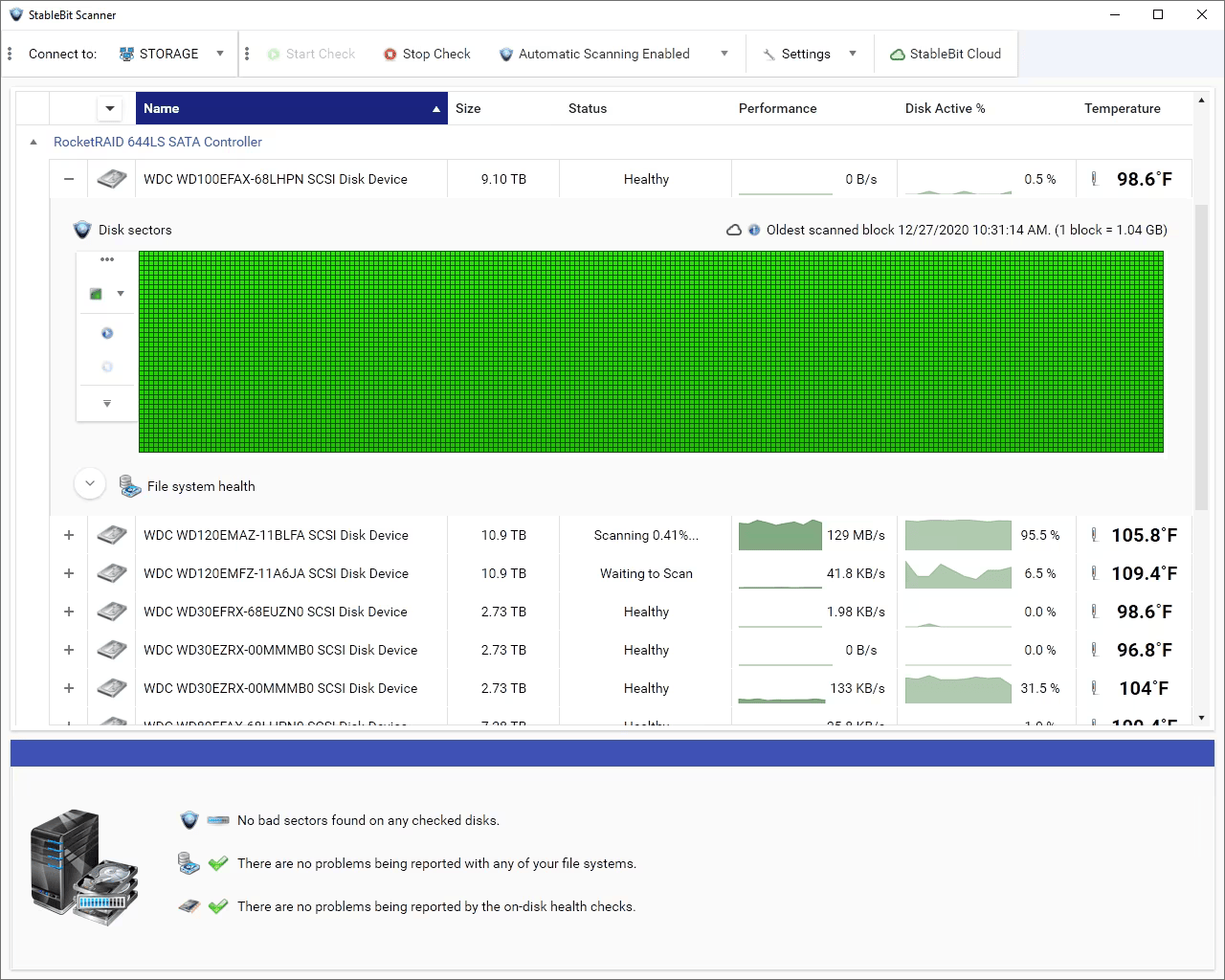
Task: Click the sector map legend icon
Action: pyautogui.click(x=97, y=294)
